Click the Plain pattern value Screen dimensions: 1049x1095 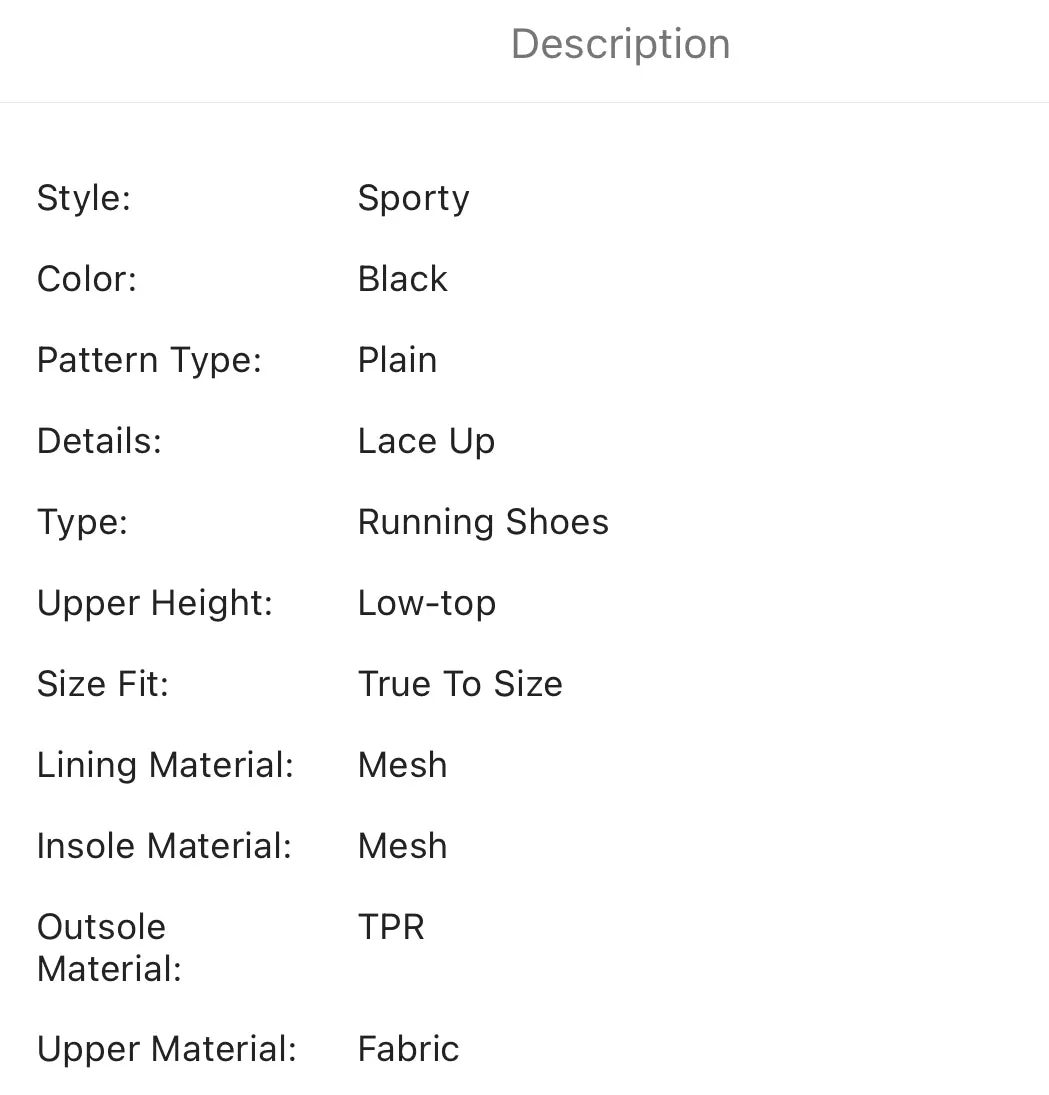[x=397, y=360]
